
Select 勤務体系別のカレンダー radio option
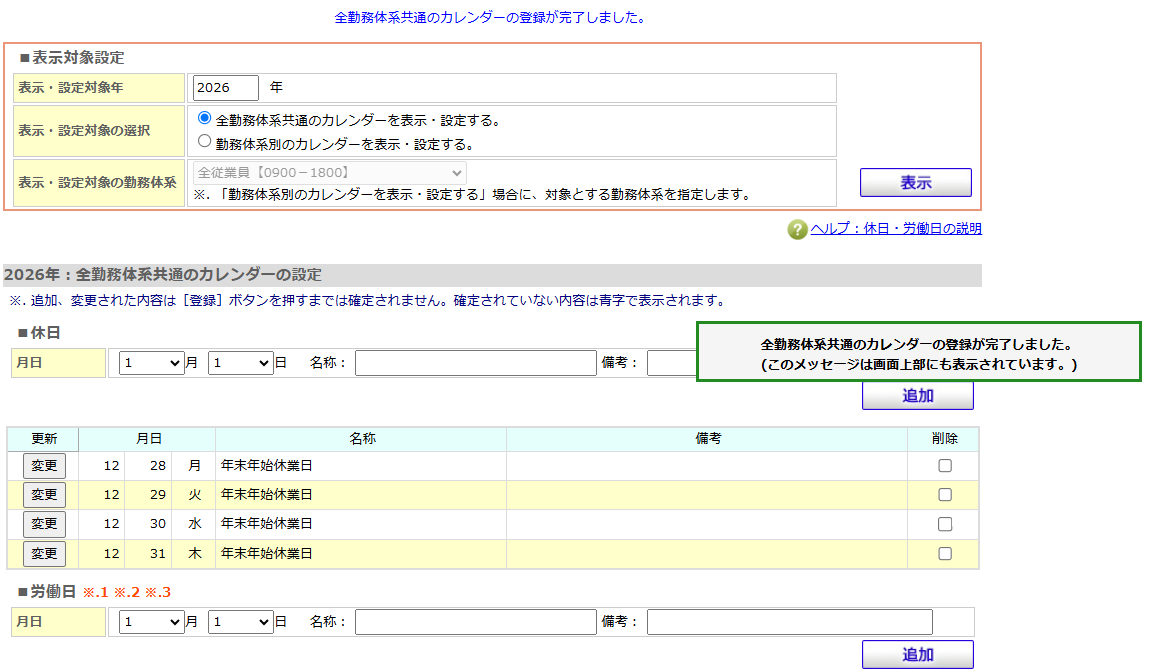[205, 141]
